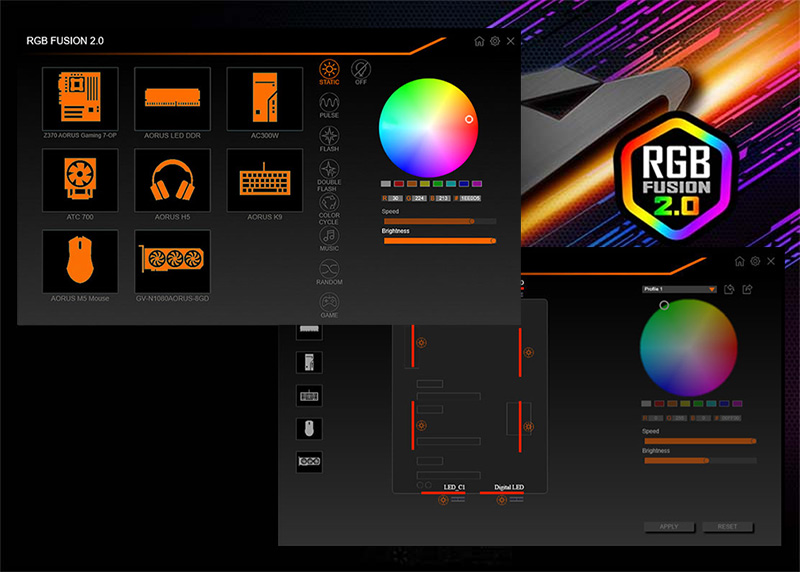Pick the cyan swatch in front window
800x572 pixels.
click(x=451, y=184)
